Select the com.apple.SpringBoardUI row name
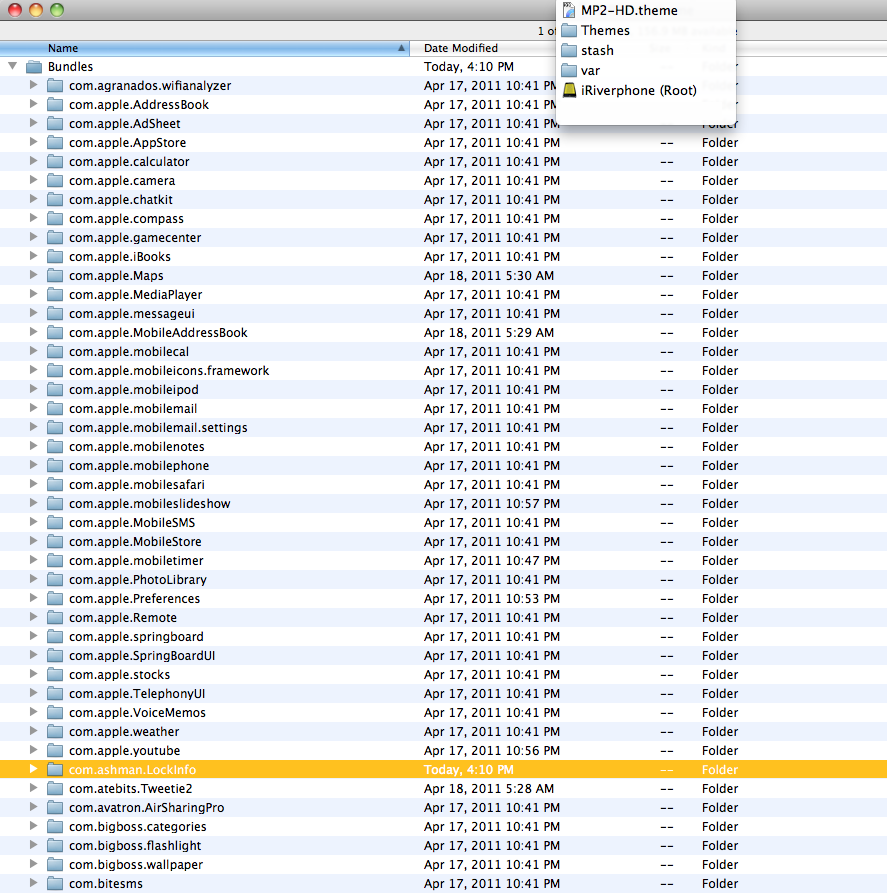This screenshot has height=895, width=887. click(142, 655)
